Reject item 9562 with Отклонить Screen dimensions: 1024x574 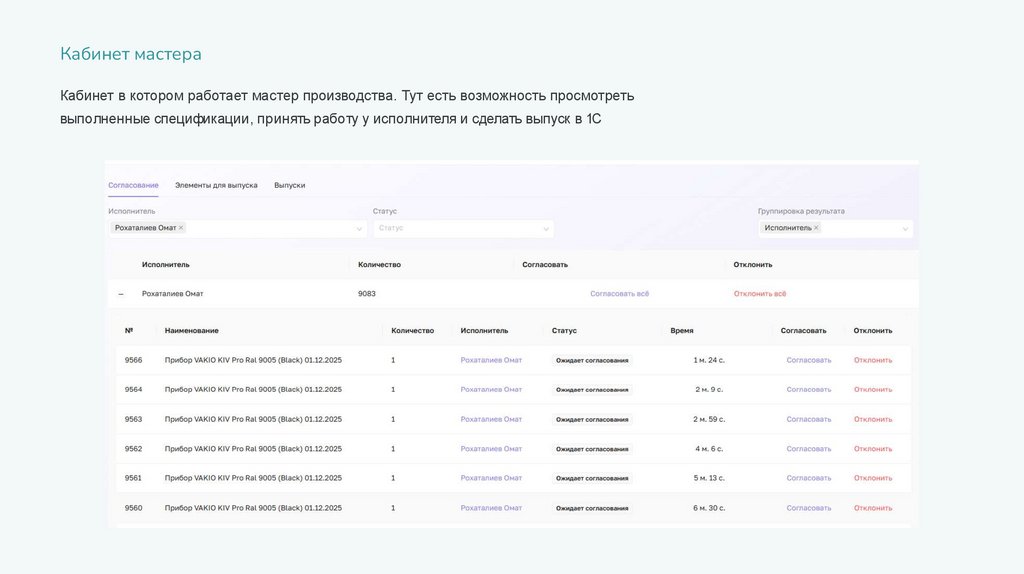tap(873, 449)
